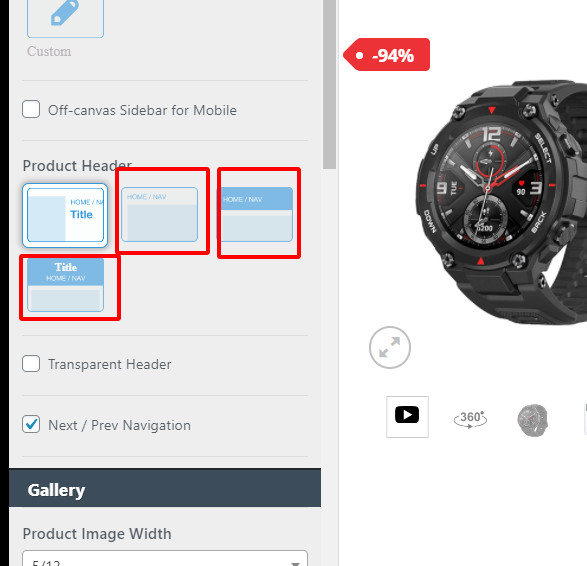Viewport: 587px width, 566px height.
Task: Select the Custom layout pencil icon
Action: 65,15
